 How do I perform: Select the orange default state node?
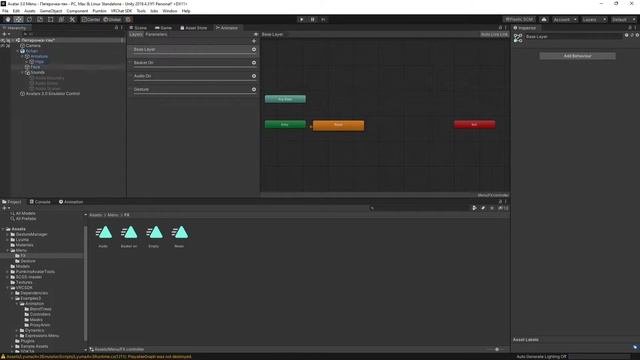(338, 125)
